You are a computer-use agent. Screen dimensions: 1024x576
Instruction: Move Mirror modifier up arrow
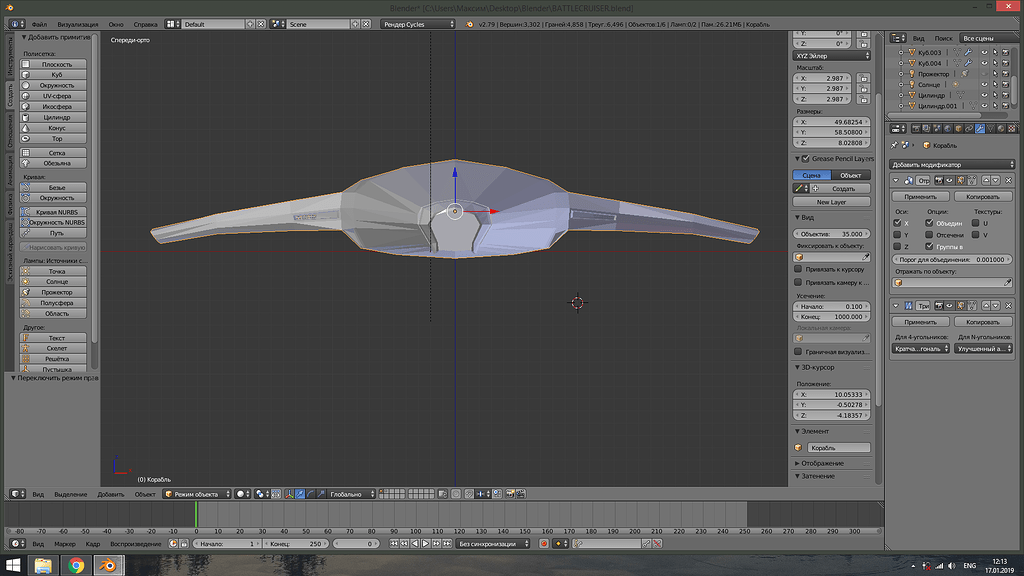click(x=986, y=180)
